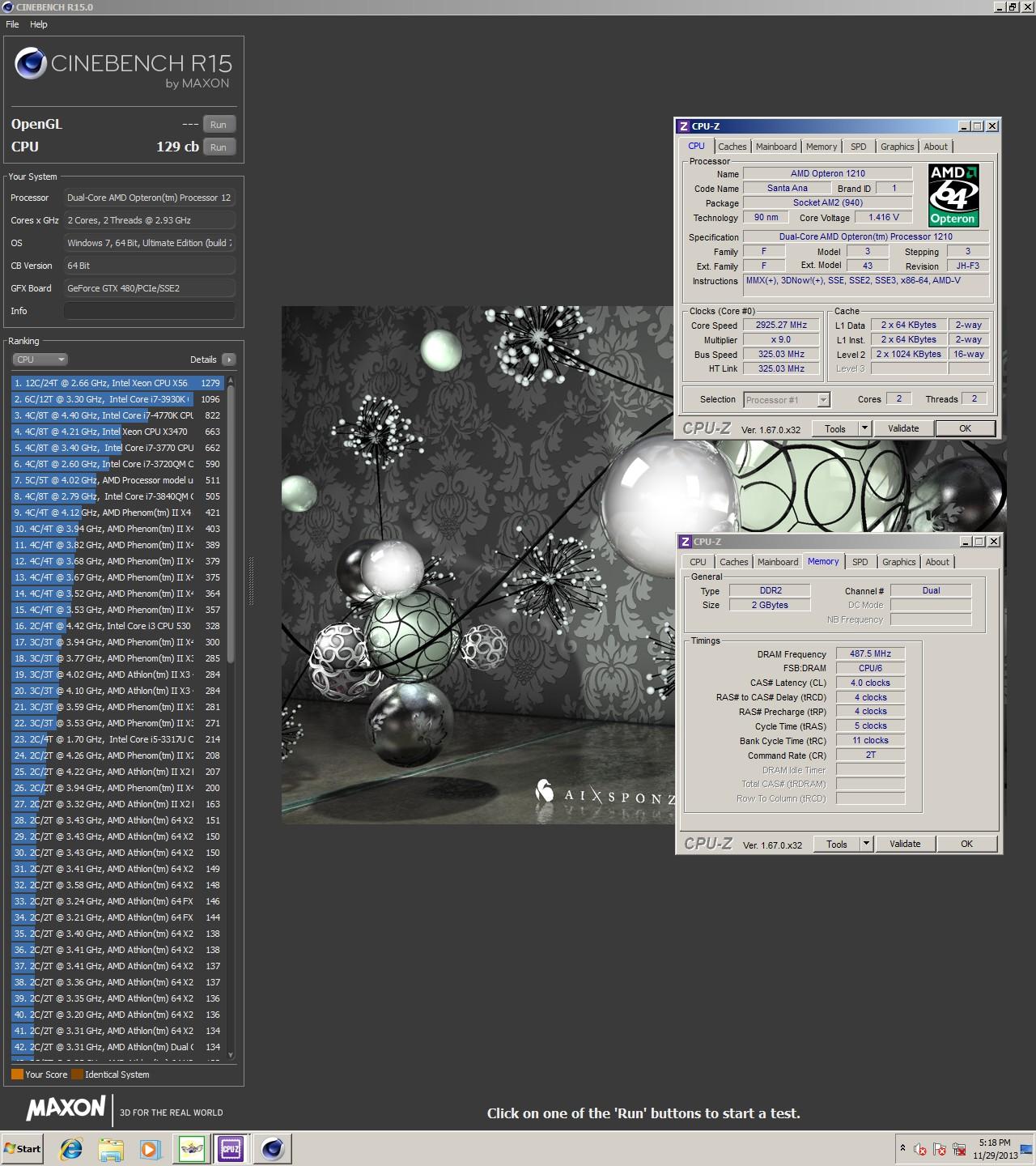Open the Help menu in Cinebench
1036x1166 pixels.
click(x=39, y=24)
